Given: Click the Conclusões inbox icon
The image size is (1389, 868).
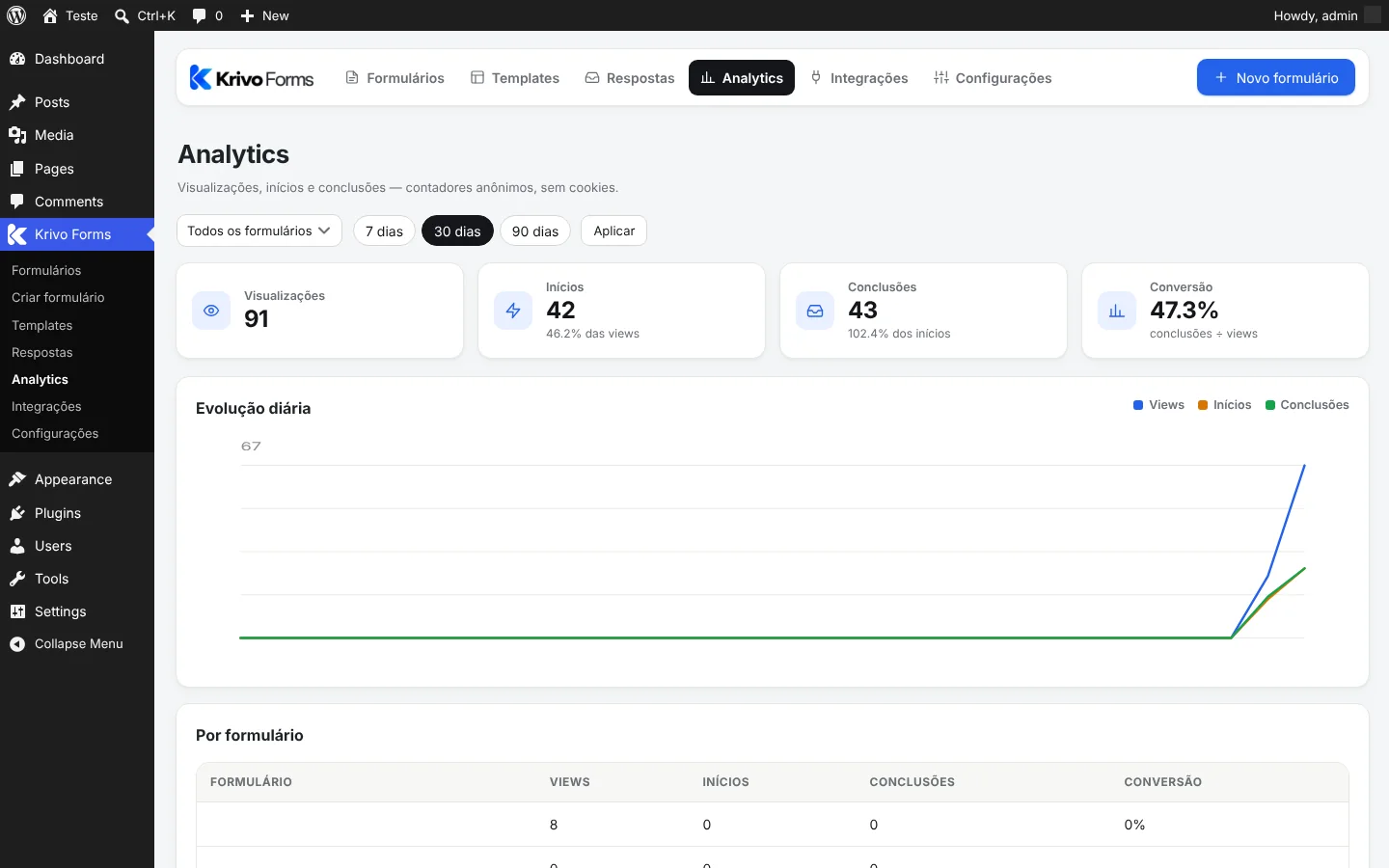Looking at the screenshot, I should [x=815, y=311].
